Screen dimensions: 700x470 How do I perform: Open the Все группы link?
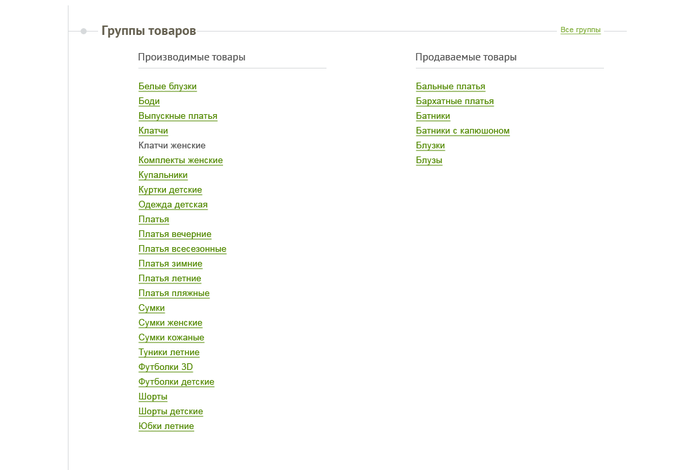coord(580,30)
